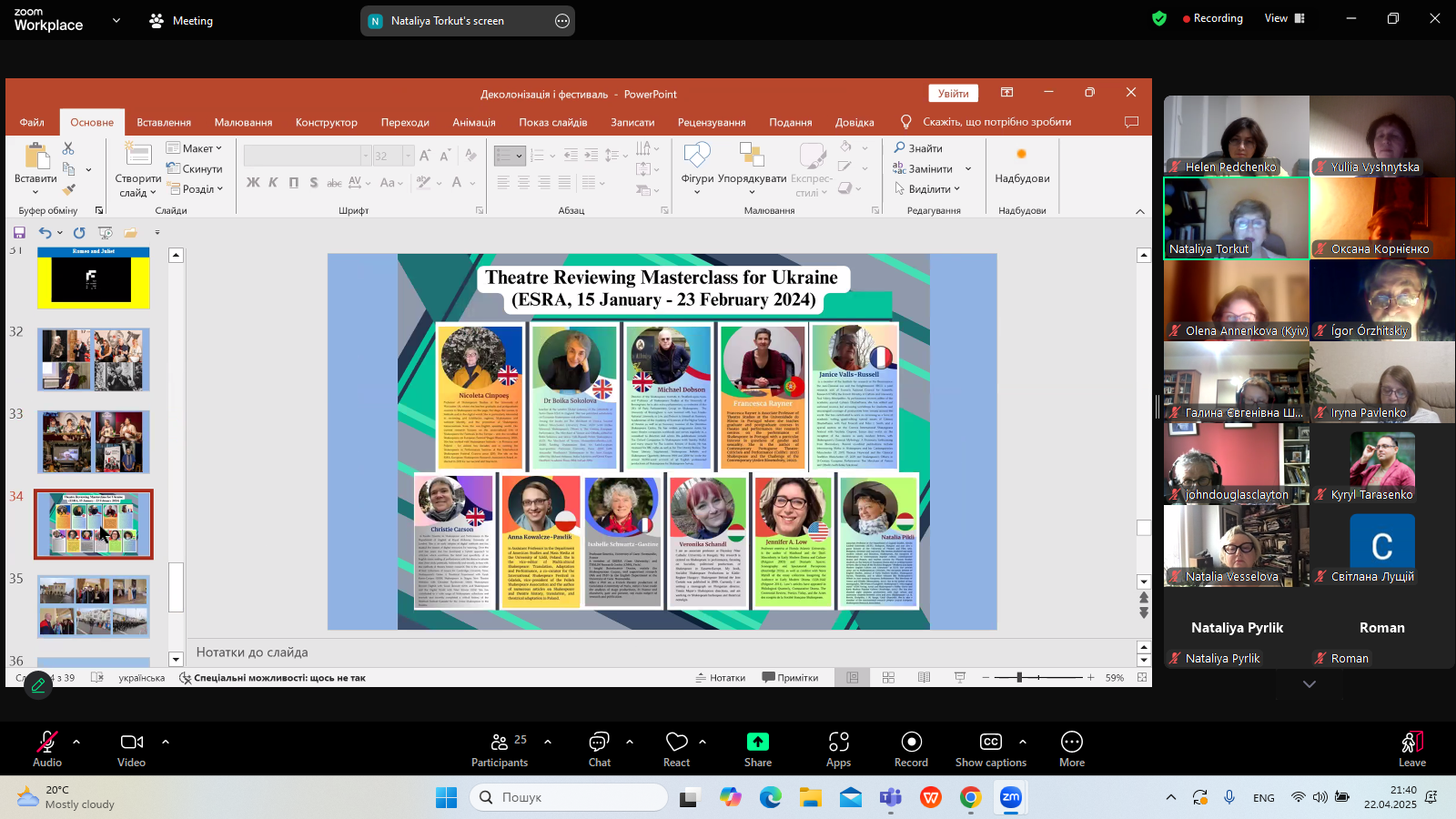This screenshot has width=1456, height=819.
Task: Click the Leave meeting button
Action: click(1411, 749)
